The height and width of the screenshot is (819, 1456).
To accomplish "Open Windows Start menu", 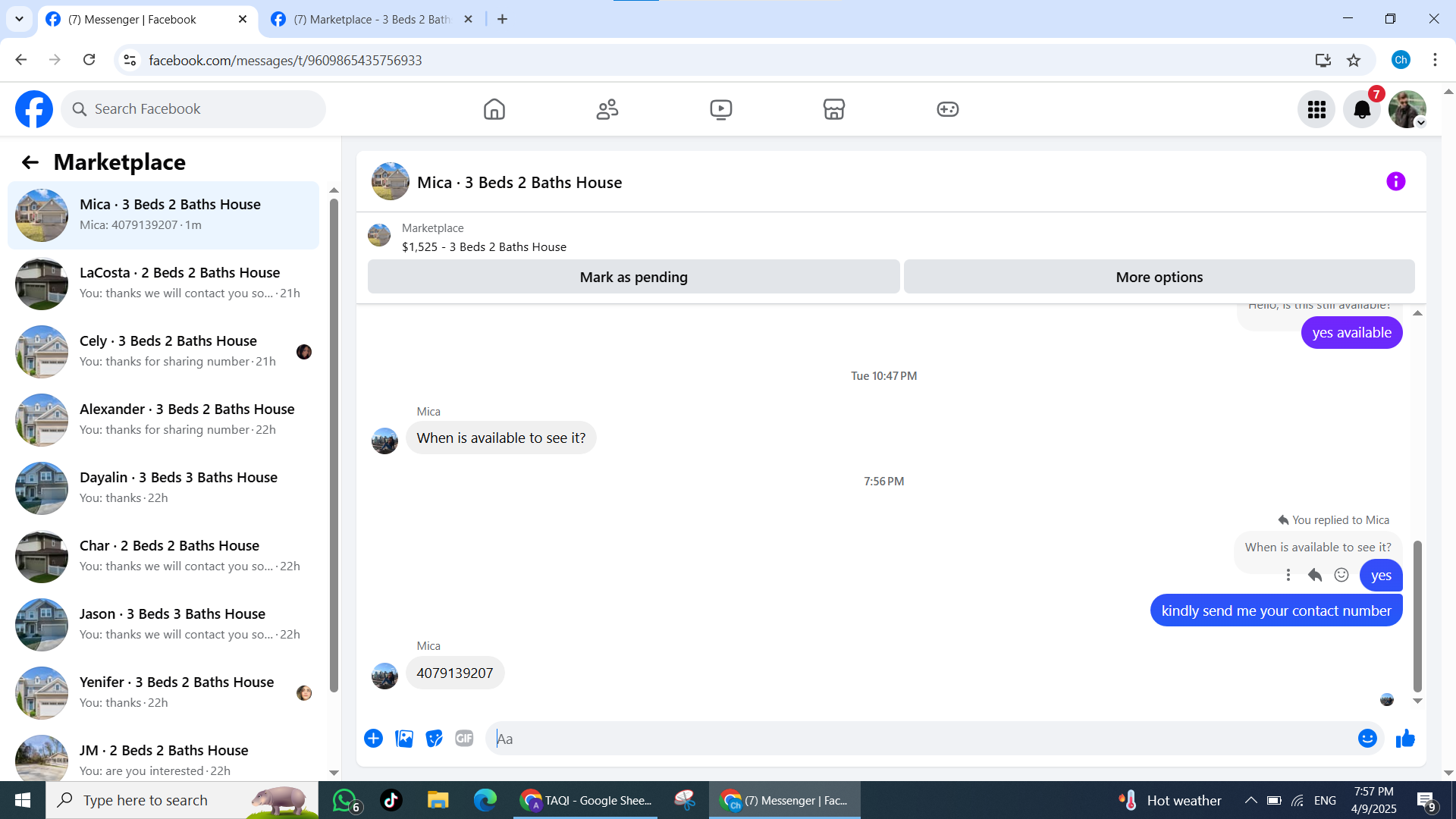I will [23, 800].
